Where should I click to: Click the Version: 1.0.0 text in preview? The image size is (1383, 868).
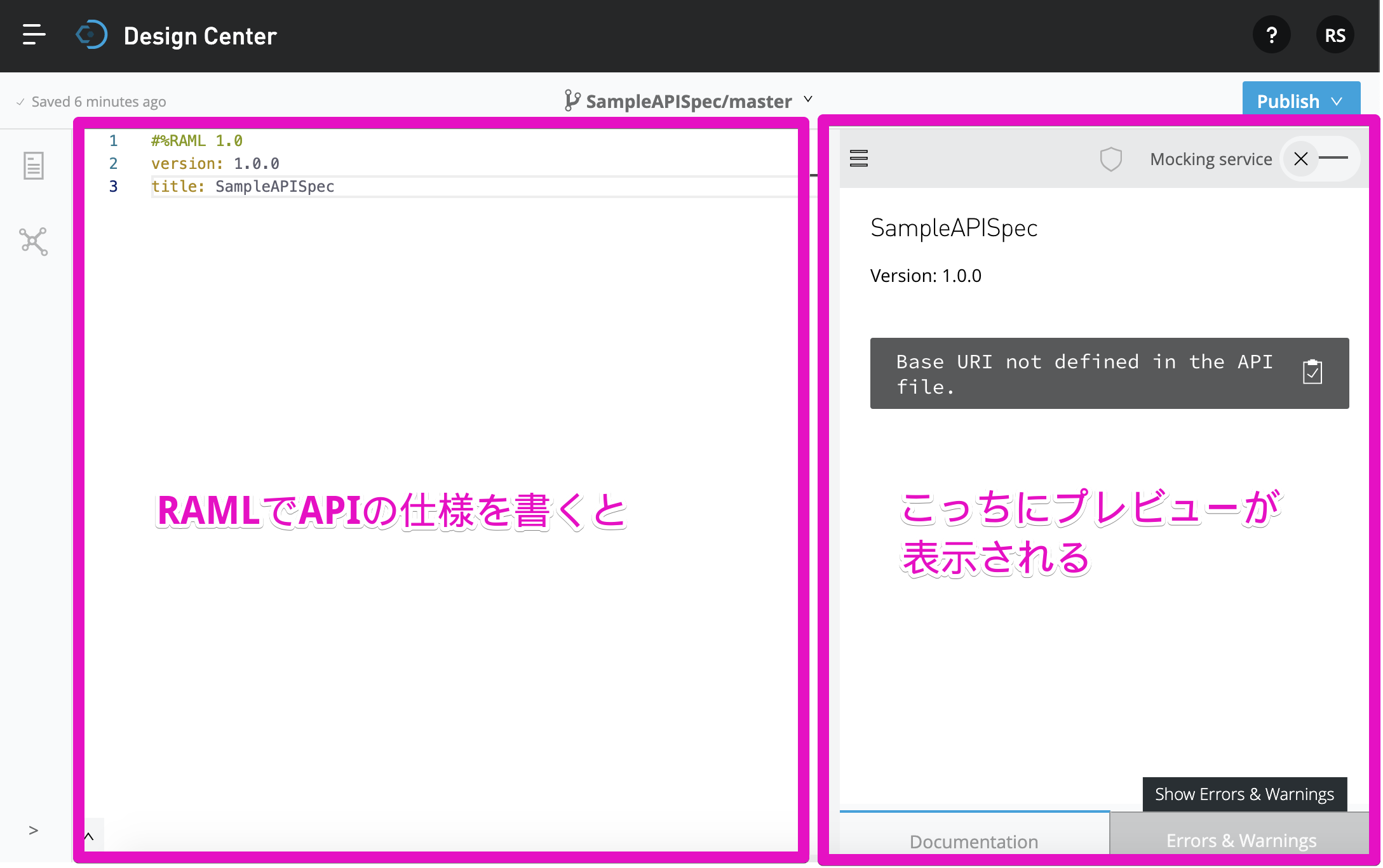pyautogui.click(x=926, y=276)
